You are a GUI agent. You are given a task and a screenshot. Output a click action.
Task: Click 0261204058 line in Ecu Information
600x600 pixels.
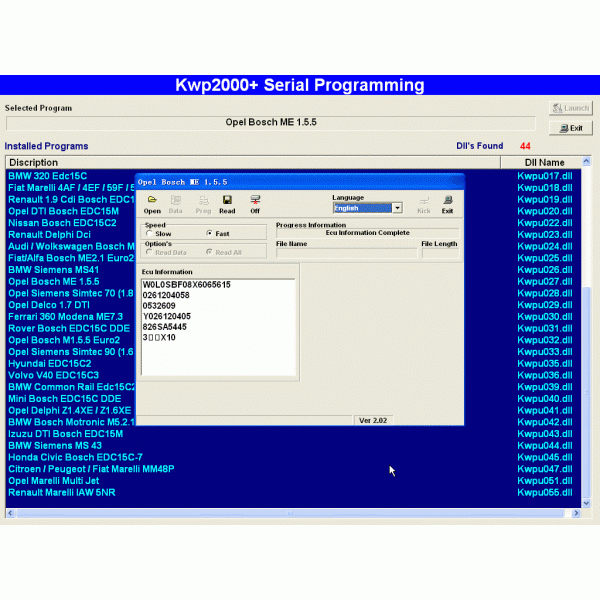click(x=166, y=295)
